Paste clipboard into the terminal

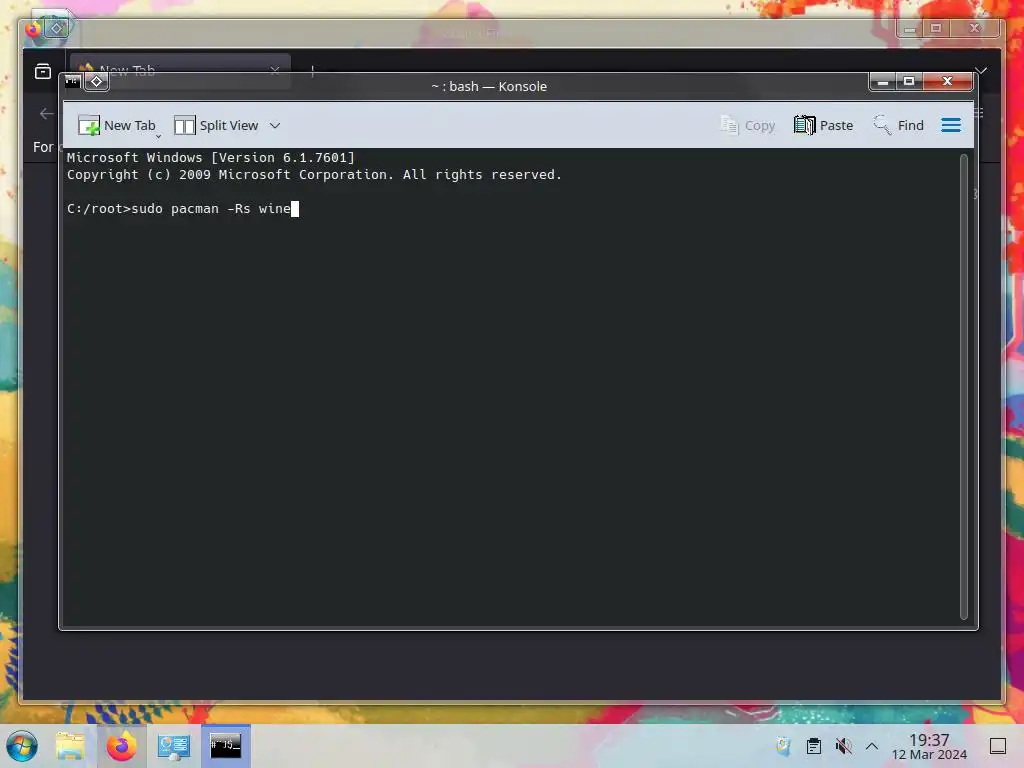tap(824, 125)
